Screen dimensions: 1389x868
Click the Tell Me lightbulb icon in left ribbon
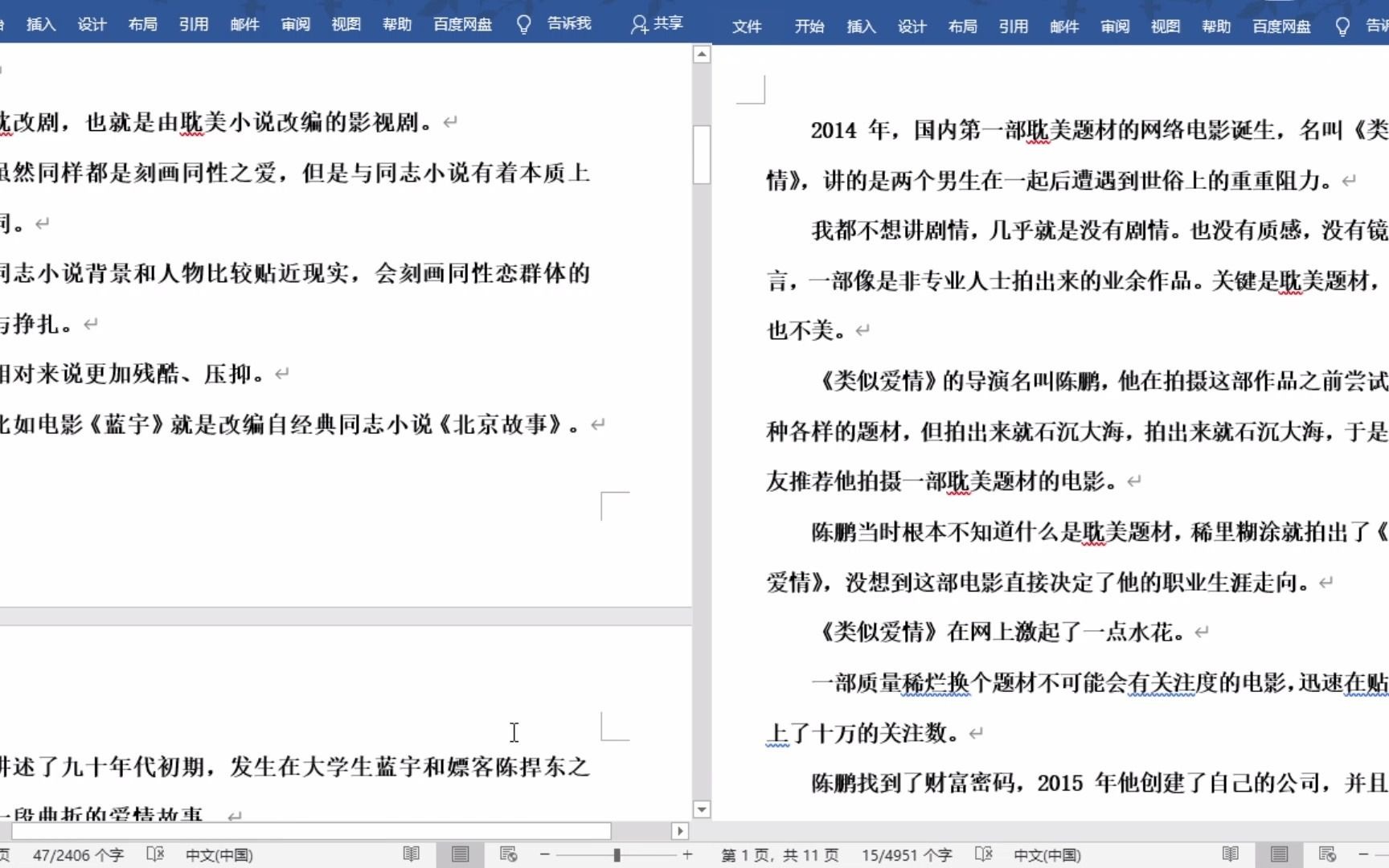[x=523, y=24]
